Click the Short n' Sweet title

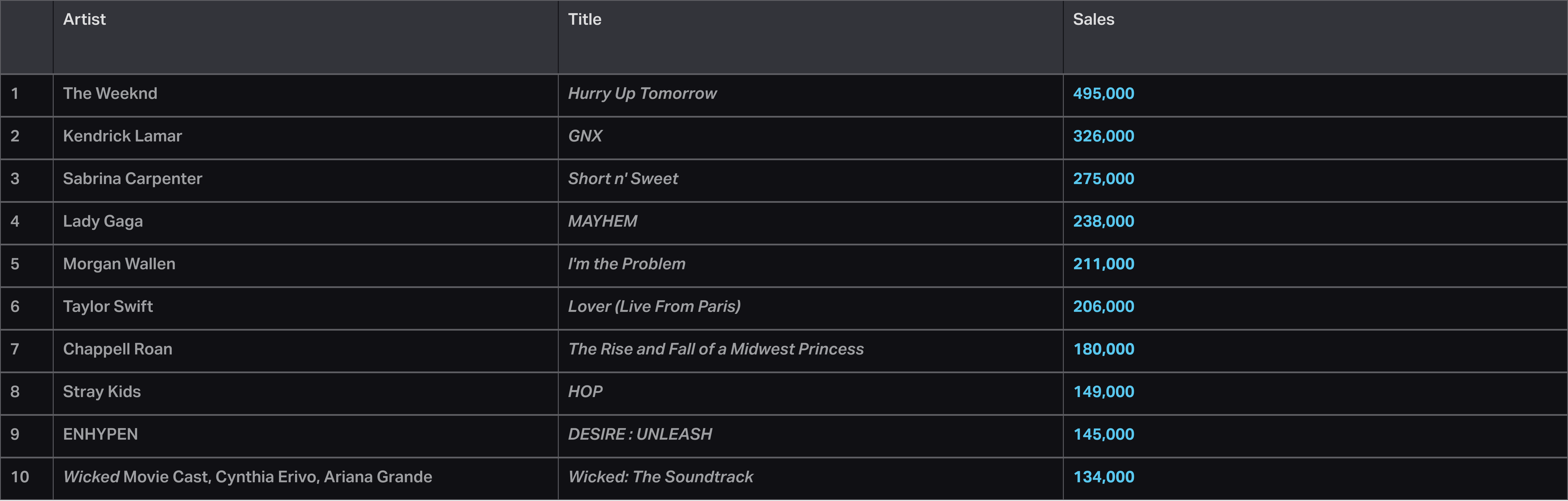(623, 179)
